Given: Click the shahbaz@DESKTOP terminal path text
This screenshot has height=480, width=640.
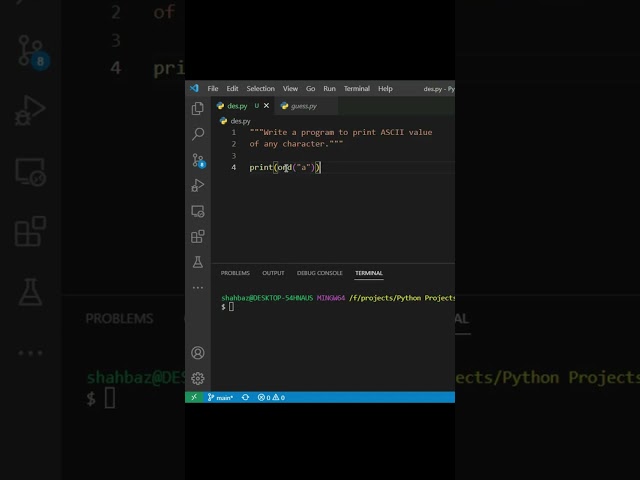Looking at the screenshot, I should click(338, 298).
